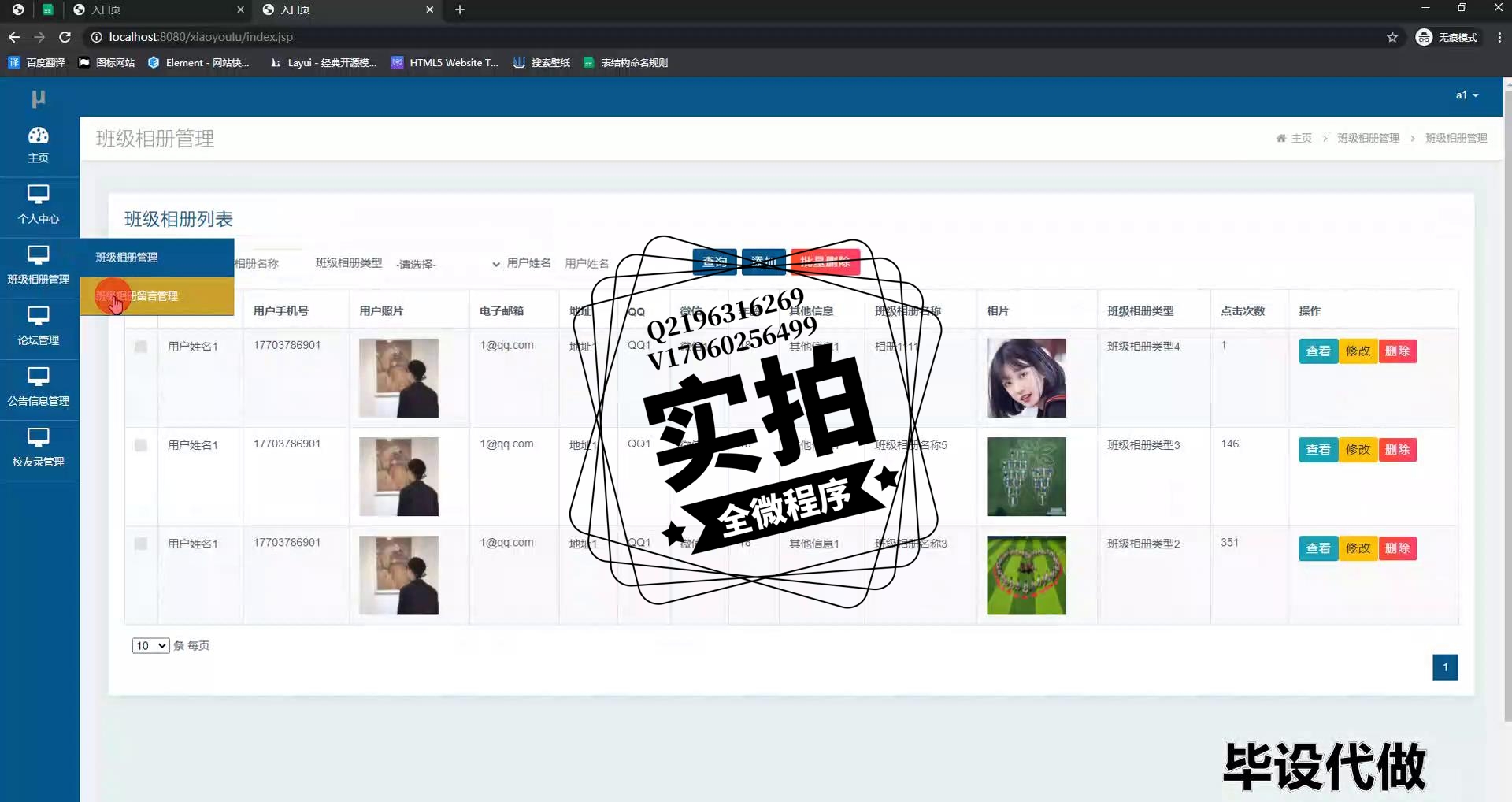Open the heart formation photo thumbnail

[1026, 575]
